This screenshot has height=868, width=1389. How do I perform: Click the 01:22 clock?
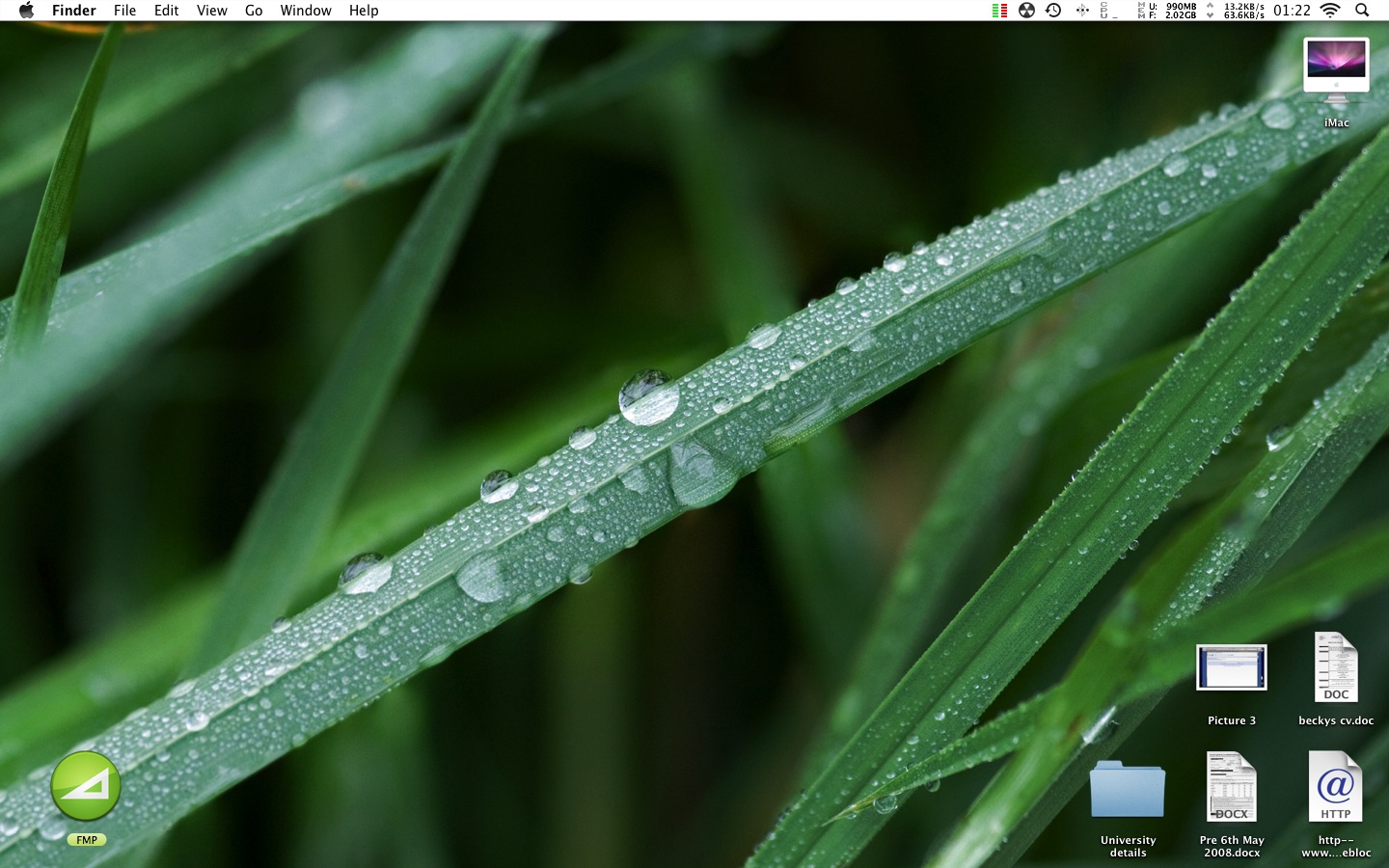point(1292,11)
